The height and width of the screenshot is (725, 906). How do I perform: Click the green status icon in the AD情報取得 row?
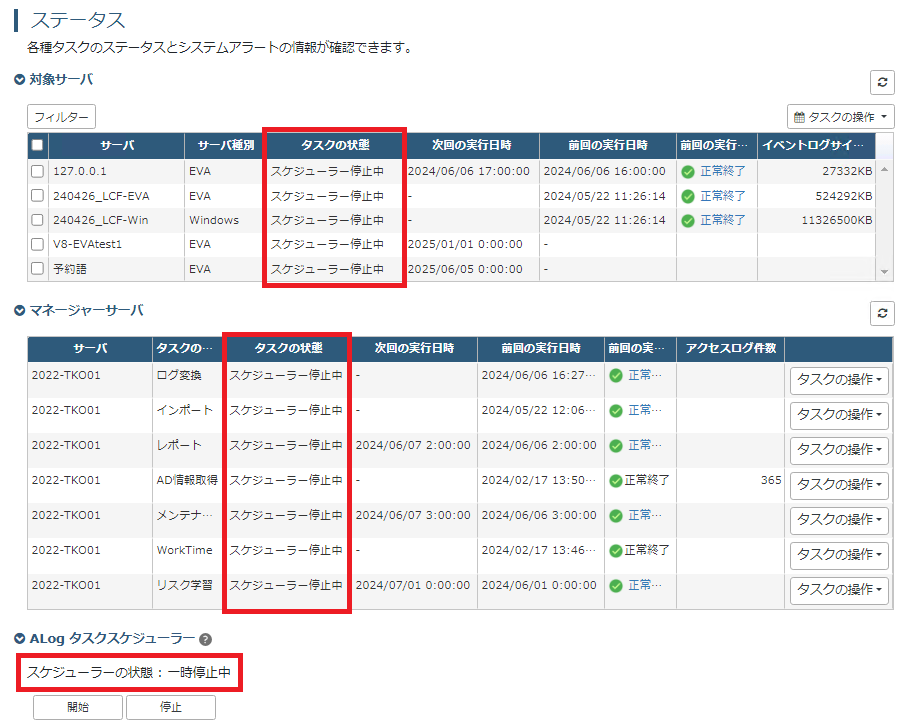click(x=616, y=481)
